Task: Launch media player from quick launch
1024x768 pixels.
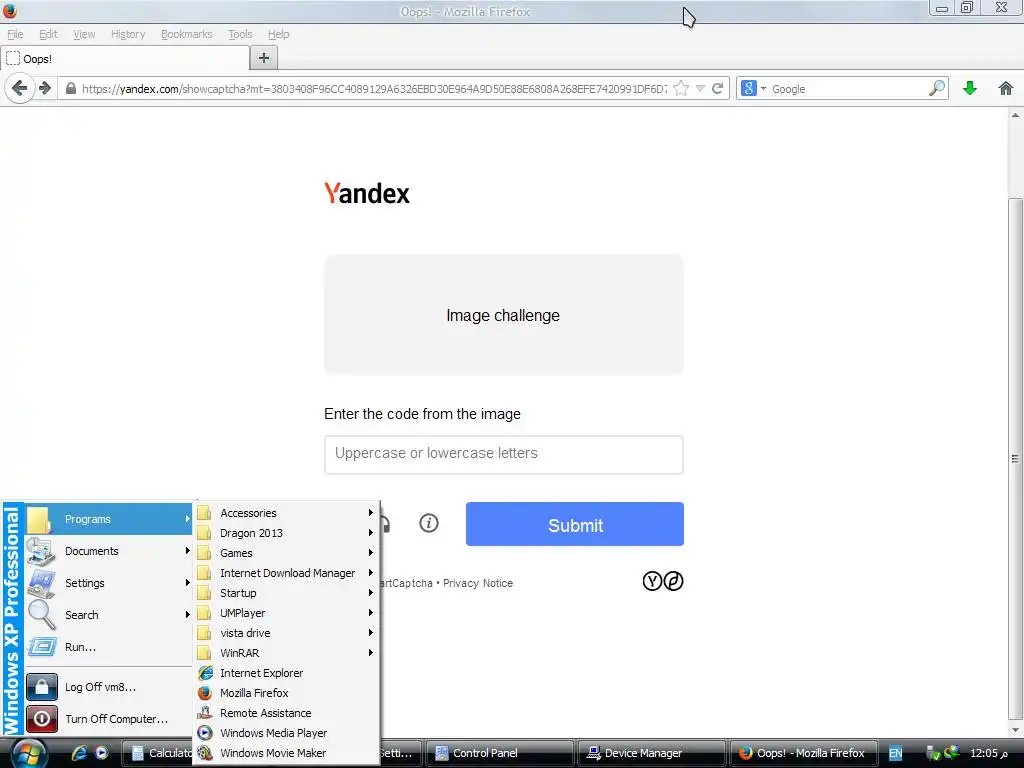Action: (x=101, y=753)
